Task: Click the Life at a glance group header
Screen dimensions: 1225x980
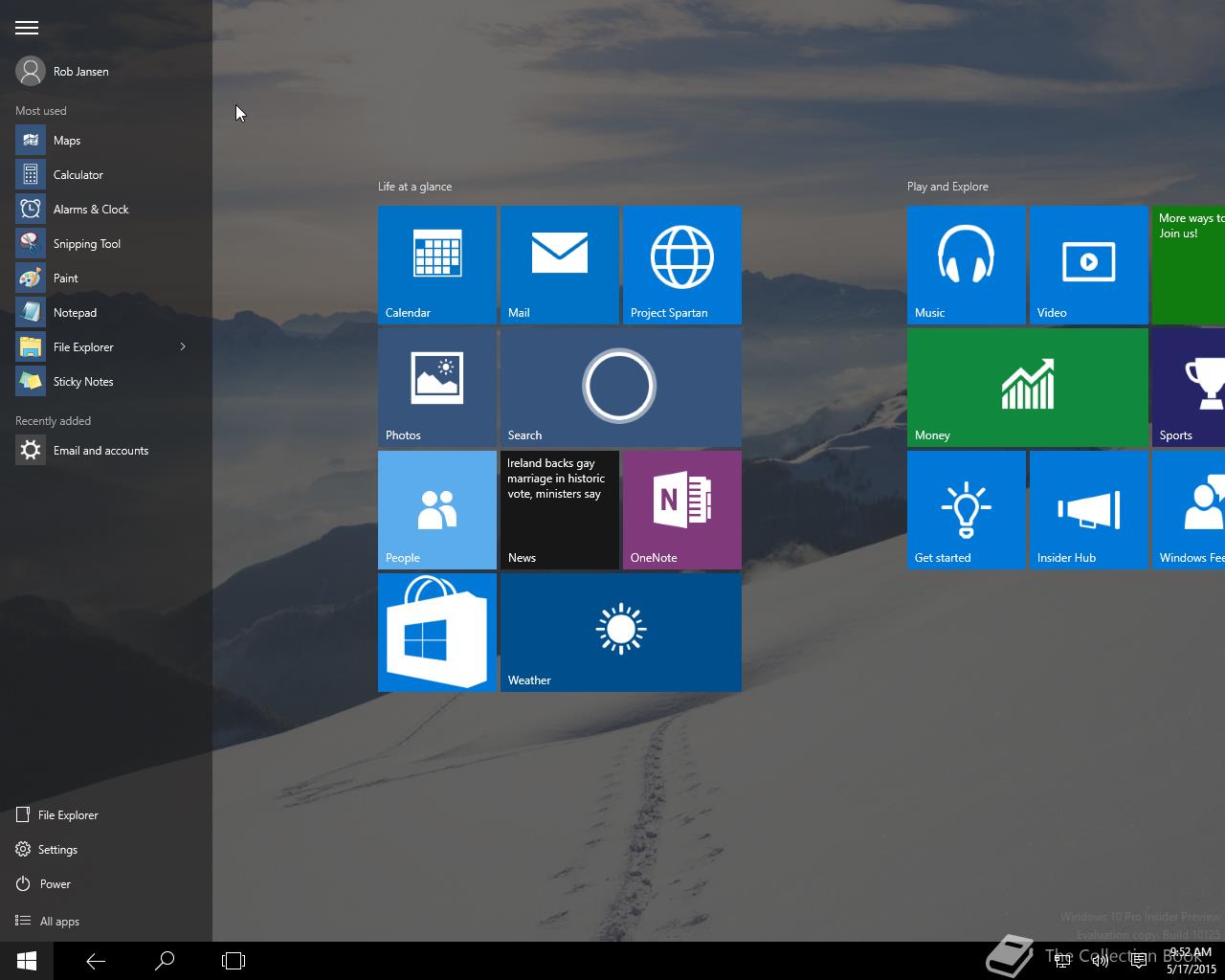Action: pos(414,187)
